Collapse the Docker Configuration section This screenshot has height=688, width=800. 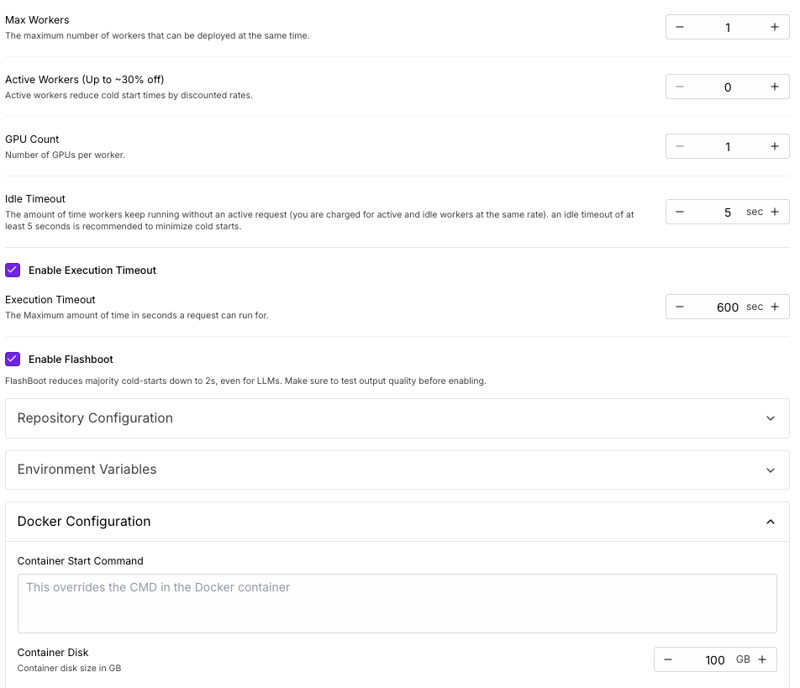click(770, 522)
